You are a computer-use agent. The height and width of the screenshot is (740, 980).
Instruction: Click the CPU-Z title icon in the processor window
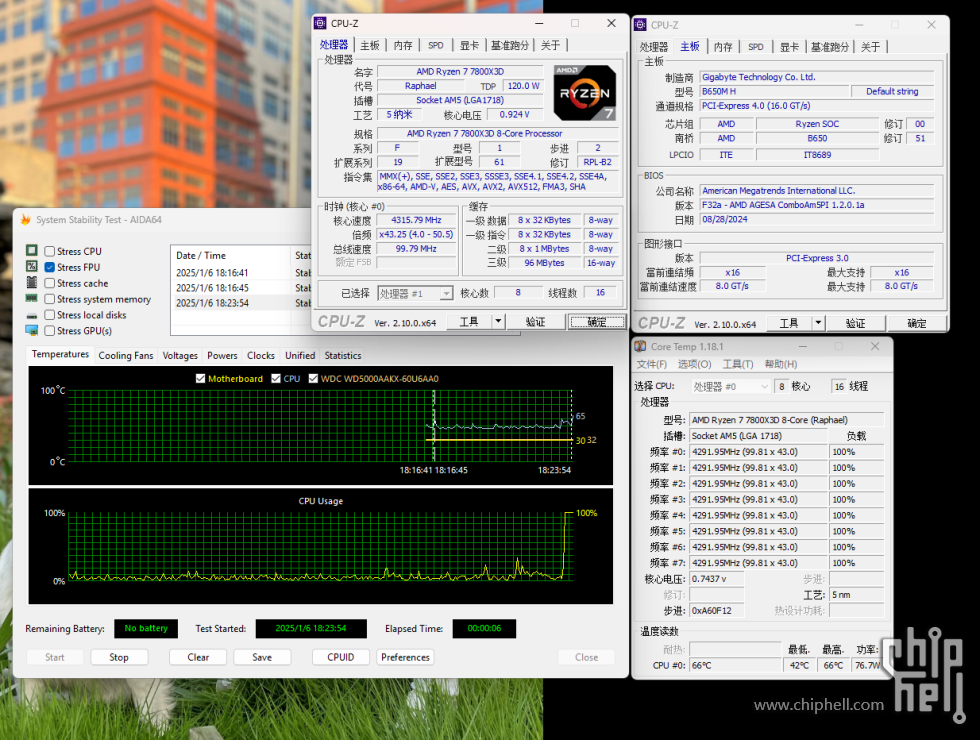(x=320, y=23)
